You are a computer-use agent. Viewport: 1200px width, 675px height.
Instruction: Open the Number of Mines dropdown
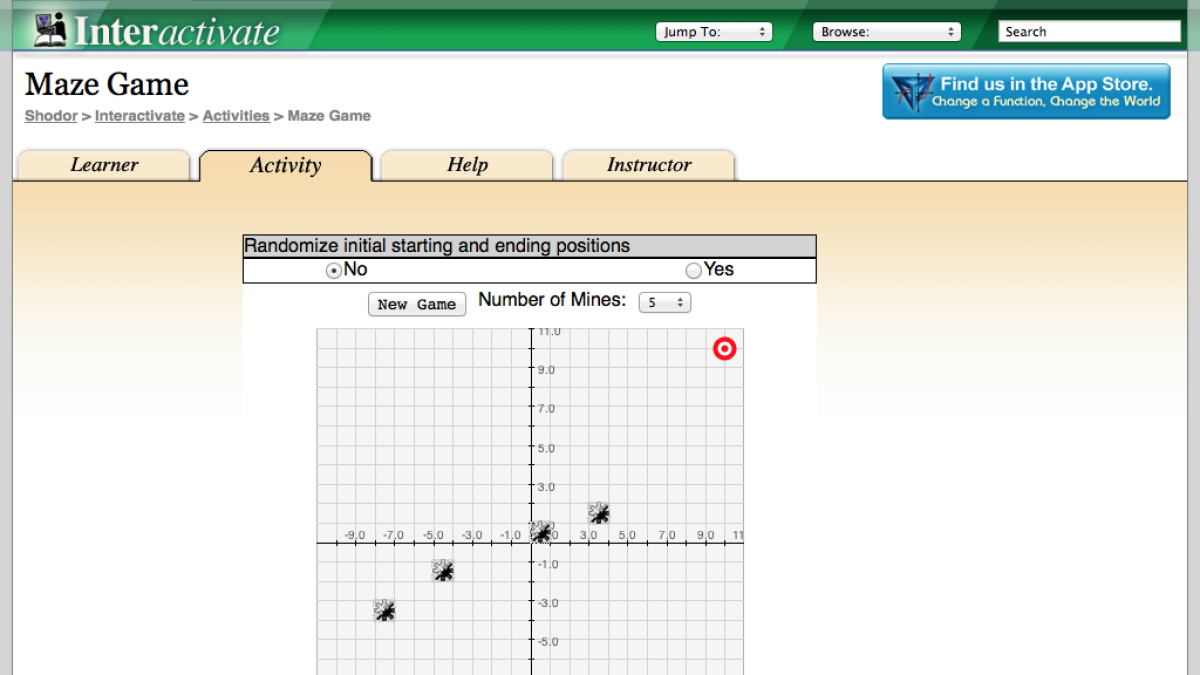pos(664,302)
